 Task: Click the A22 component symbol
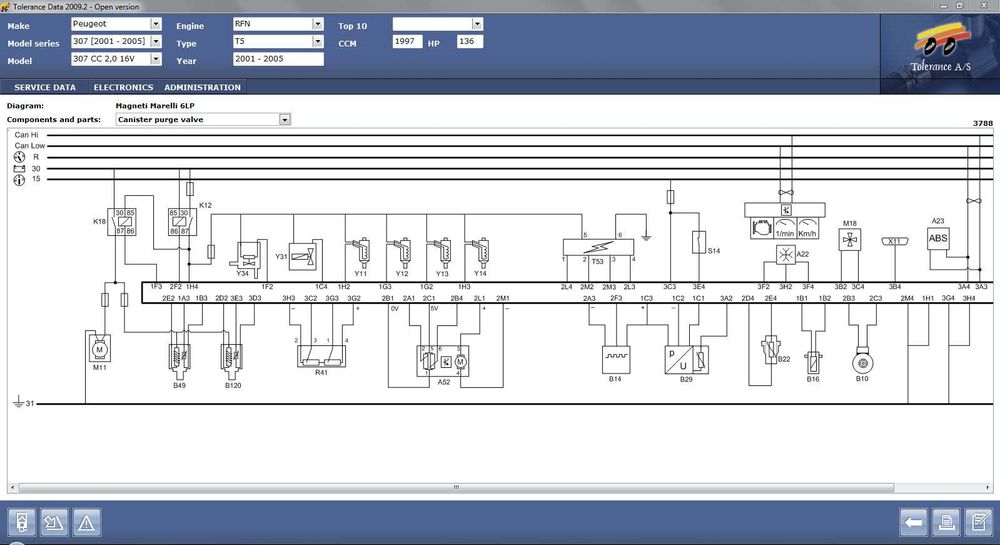786,254
